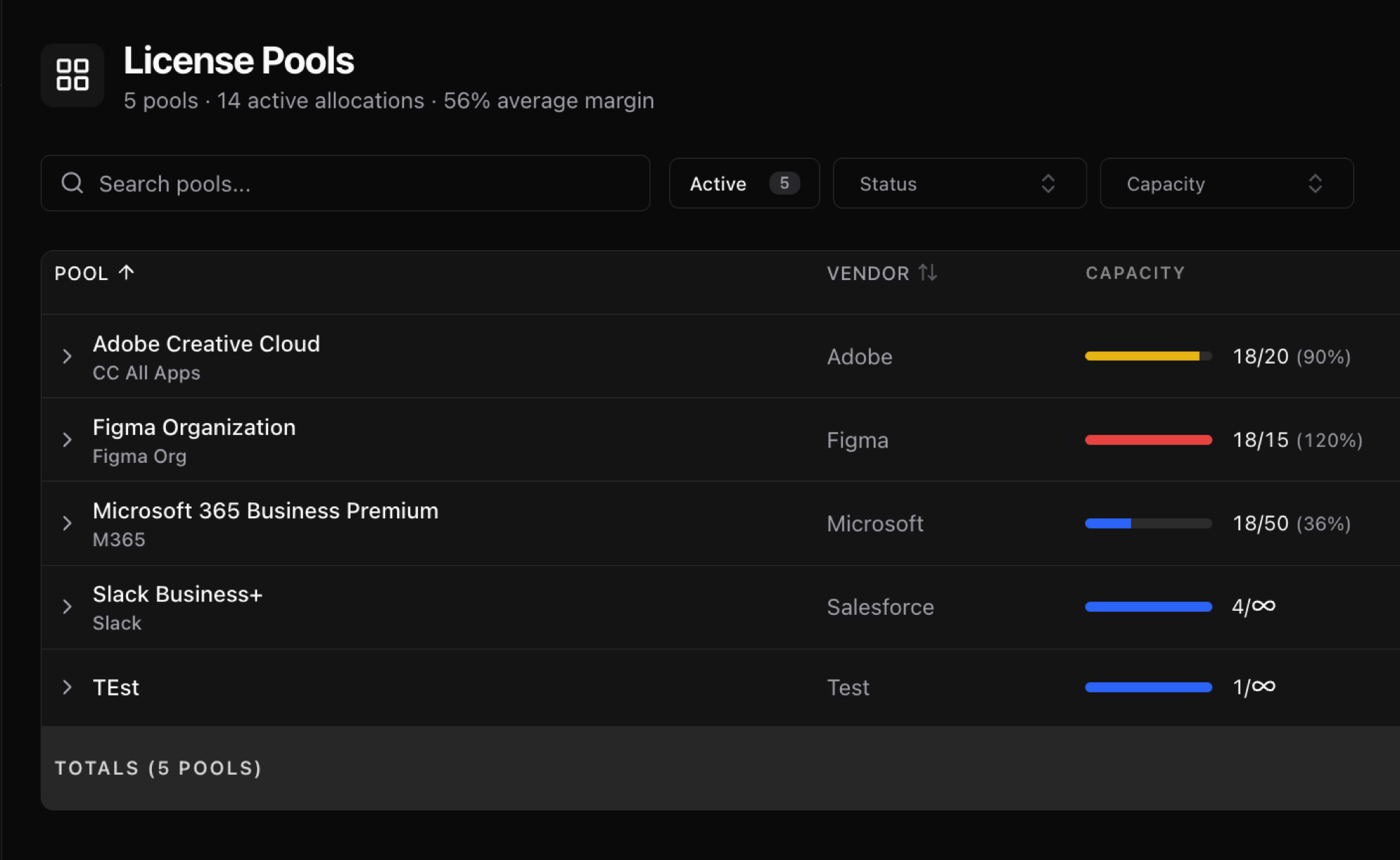Click the search magnifier icon
Image resolution: width=1400 pixels, height=860 pixels.
pos(72,183)
